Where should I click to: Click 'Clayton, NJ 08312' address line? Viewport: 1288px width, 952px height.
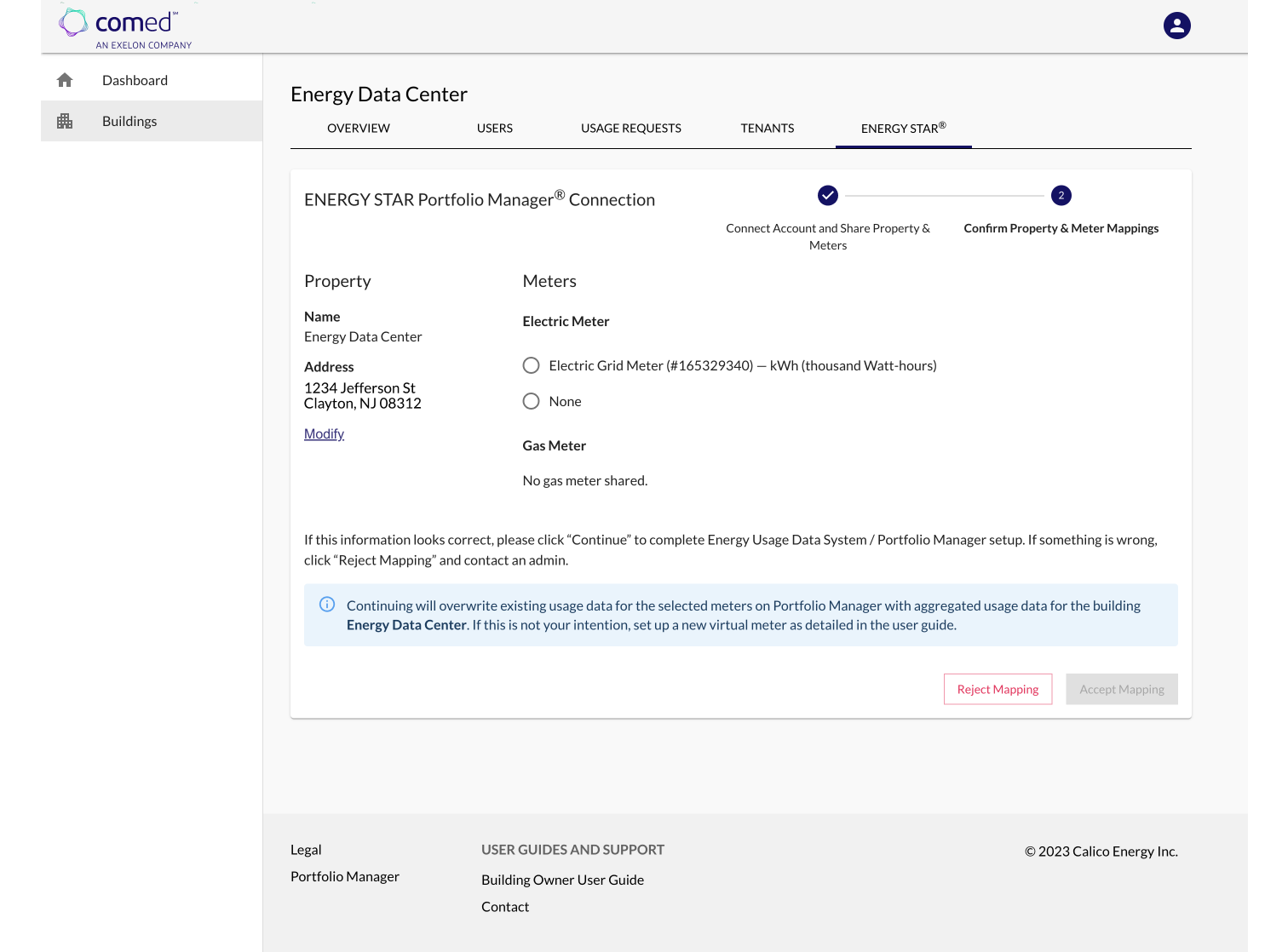[363, 404]
